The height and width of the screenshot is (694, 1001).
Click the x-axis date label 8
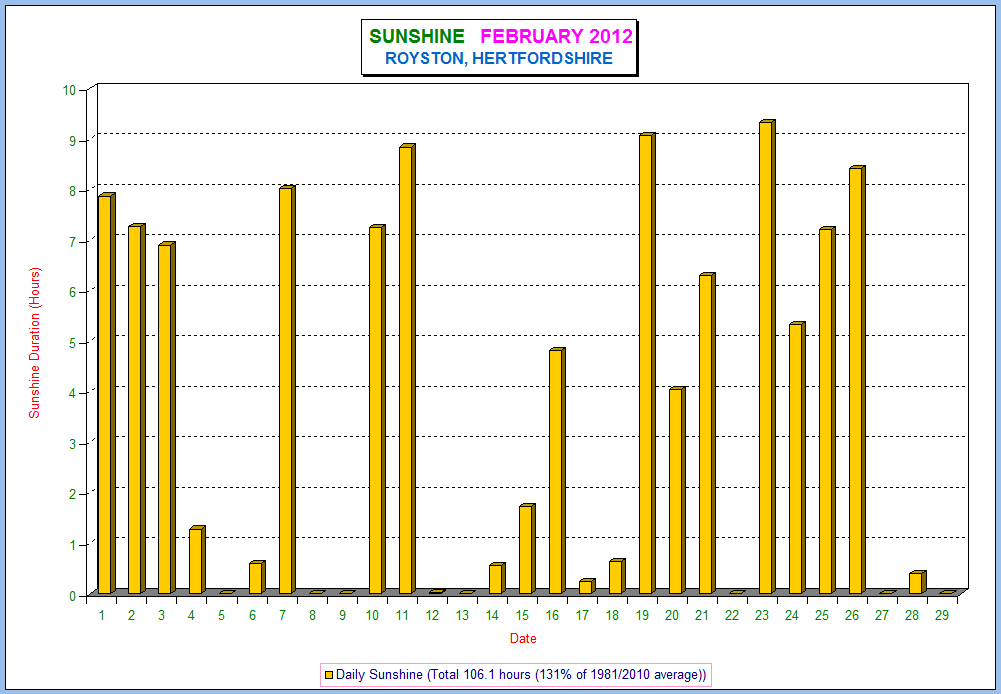(312, 615)
